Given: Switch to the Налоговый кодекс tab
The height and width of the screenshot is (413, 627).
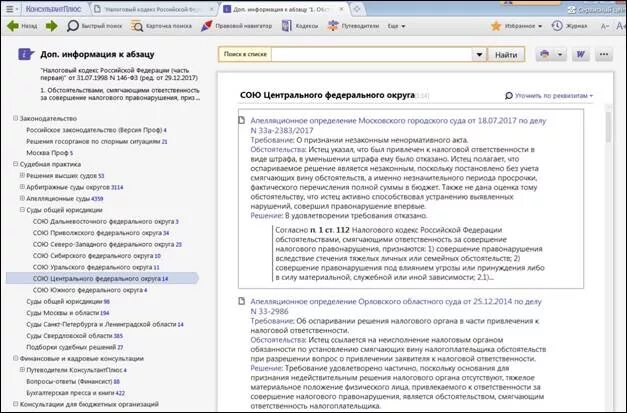Looking at the screenshot, I should (x=150, y=9).
